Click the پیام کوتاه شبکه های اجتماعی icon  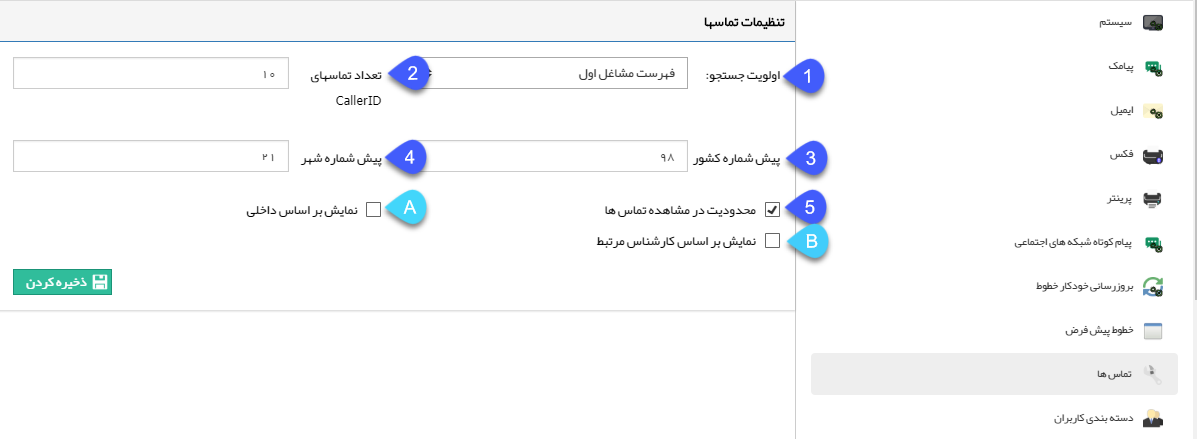(x=1152, y=244)
